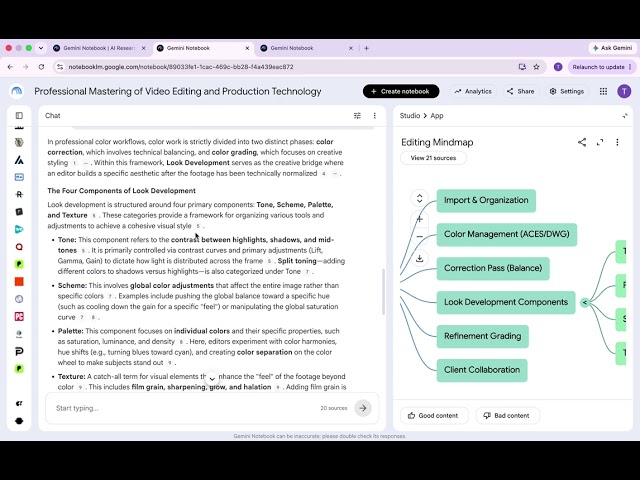Open the blue card source icon in sidebar
The width and height of the screenshot is (640, 480).
pos(19,177)
